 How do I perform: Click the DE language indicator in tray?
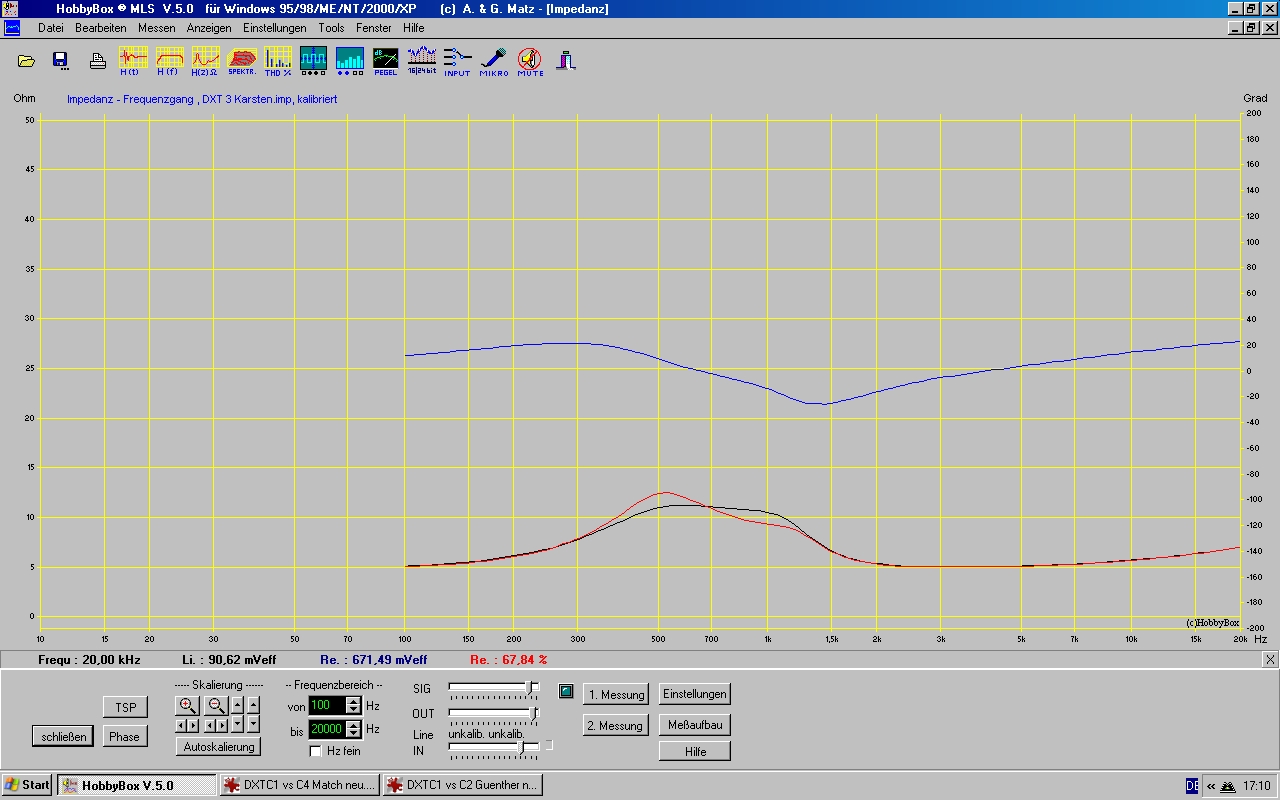1192,785
